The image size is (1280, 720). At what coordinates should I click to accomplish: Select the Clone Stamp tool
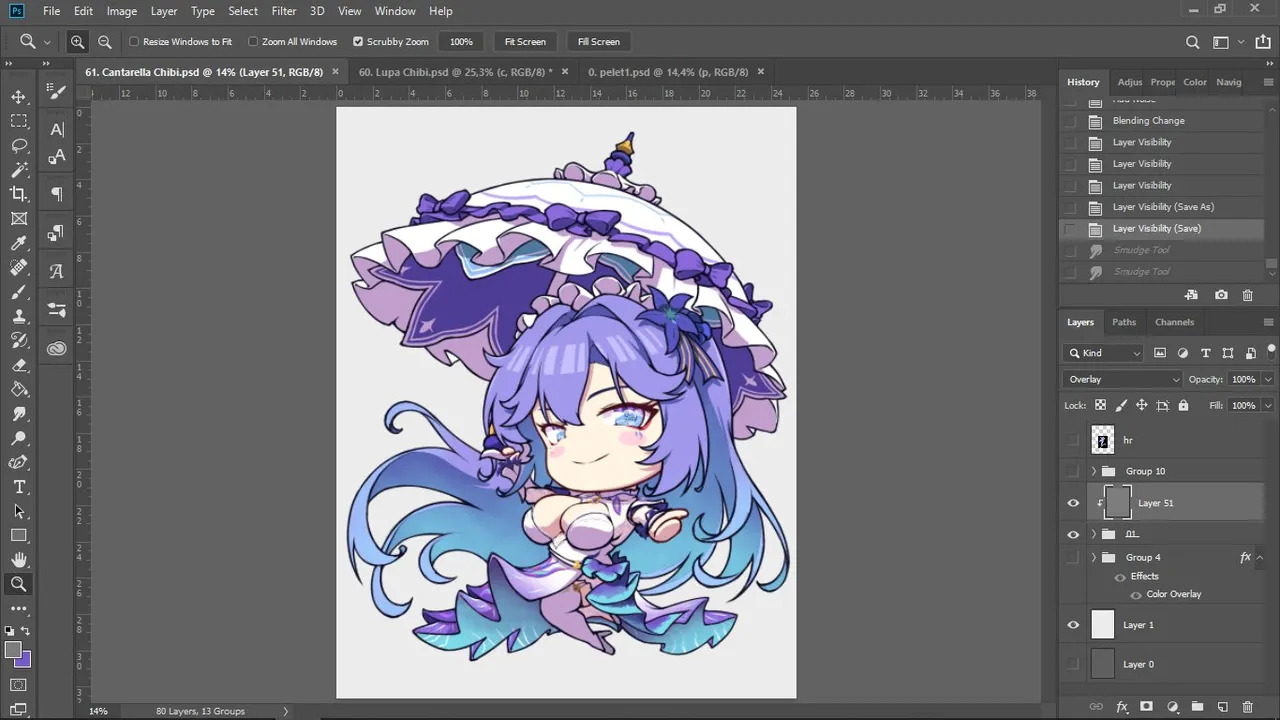pos(19,316)
